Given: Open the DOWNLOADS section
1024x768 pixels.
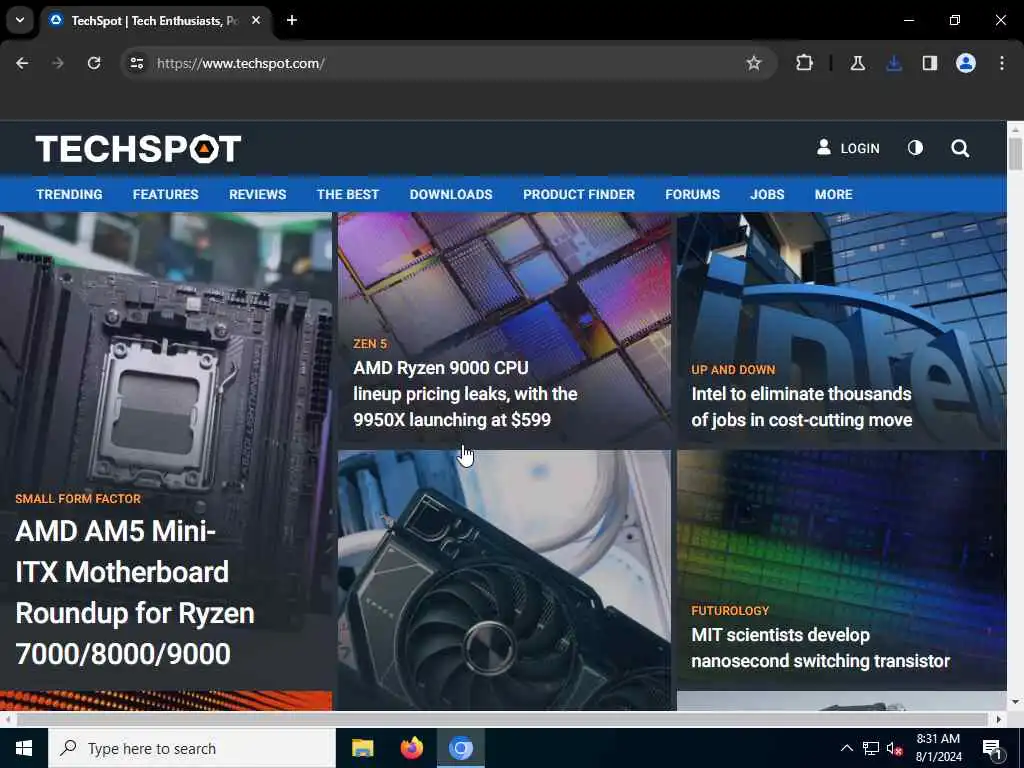Looking at the screenshot, I should coord(451,195).
